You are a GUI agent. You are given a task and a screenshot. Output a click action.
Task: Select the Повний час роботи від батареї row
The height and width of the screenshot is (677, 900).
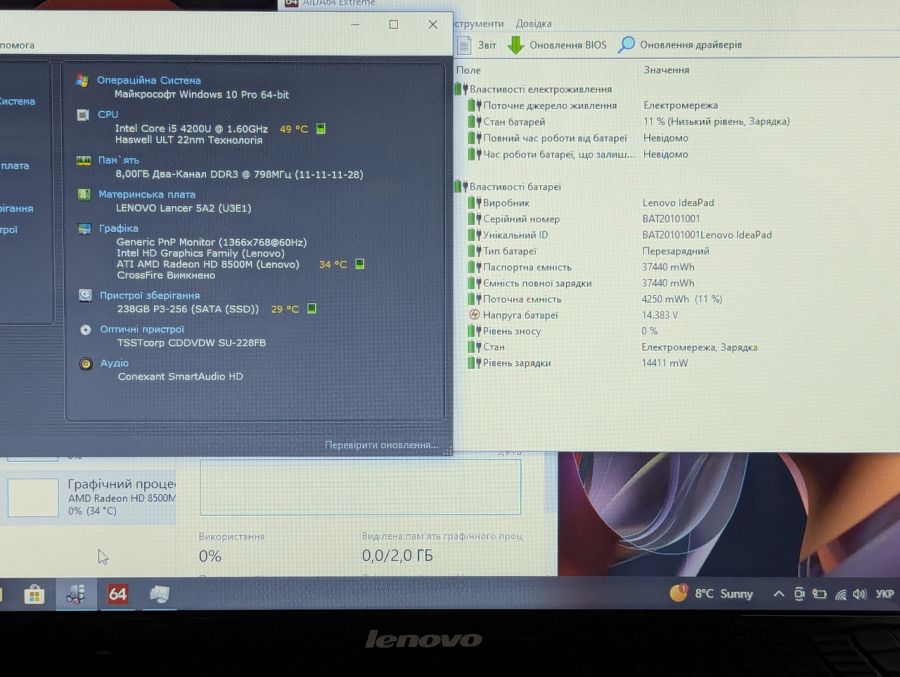coord(577,138)
